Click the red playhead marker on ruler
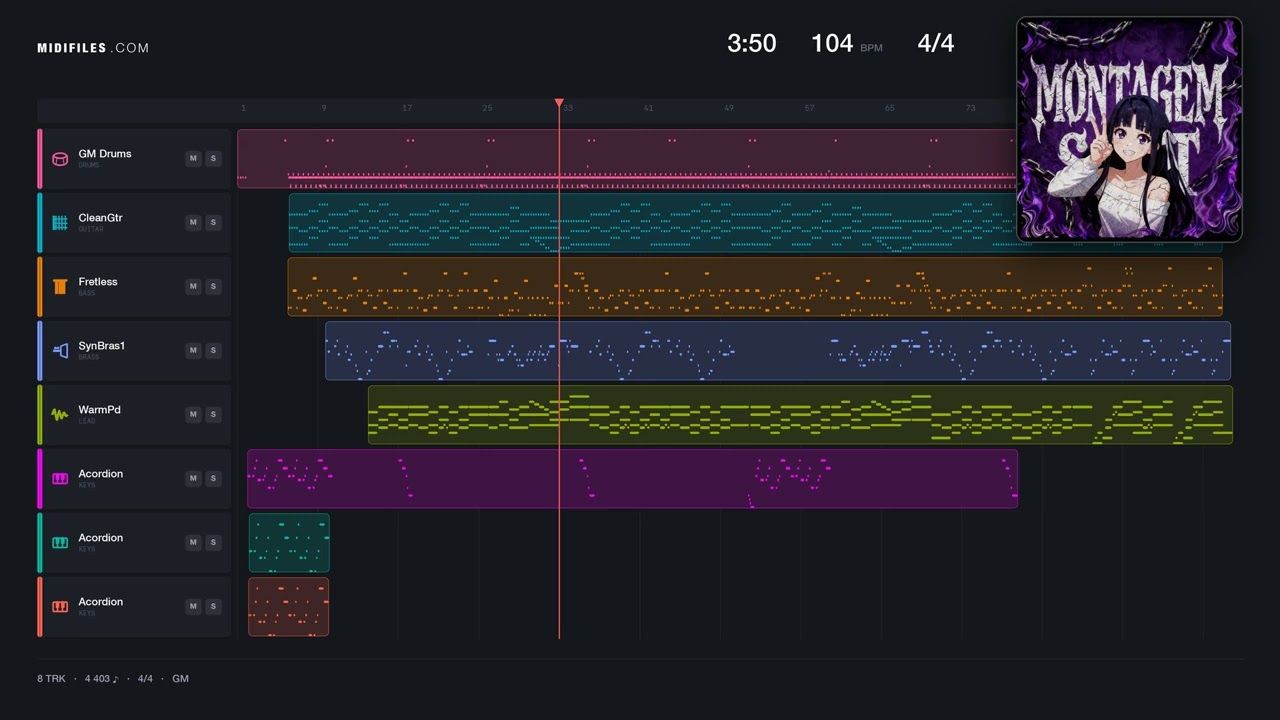 [559, 103]
